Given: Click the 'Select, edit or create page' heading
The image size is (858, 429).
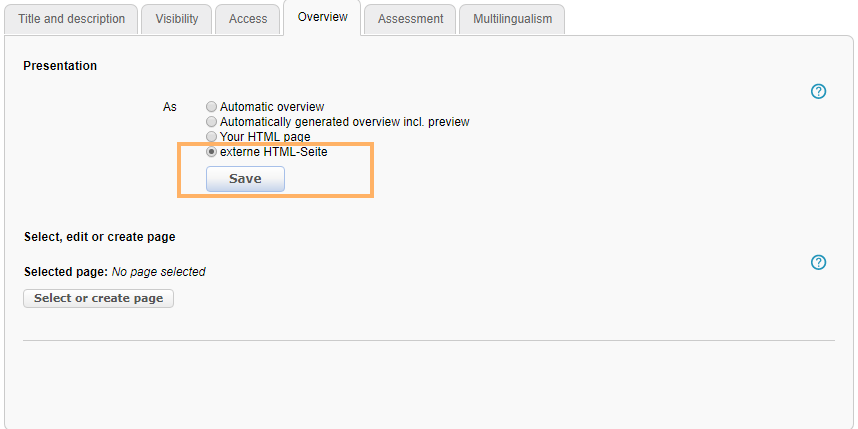Looking at the screenshot, I should (x=99, y=237).
